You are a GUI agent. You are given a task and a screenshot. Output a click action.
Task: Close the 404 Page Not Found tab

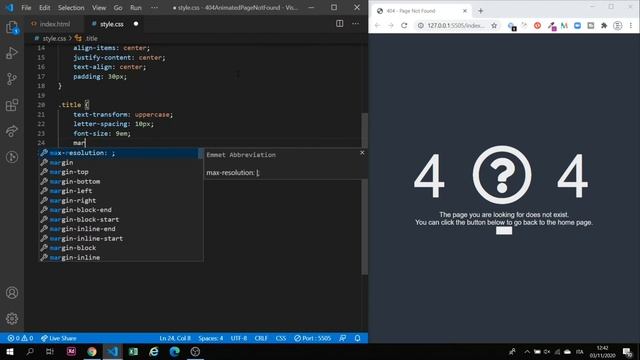(464, 11)
